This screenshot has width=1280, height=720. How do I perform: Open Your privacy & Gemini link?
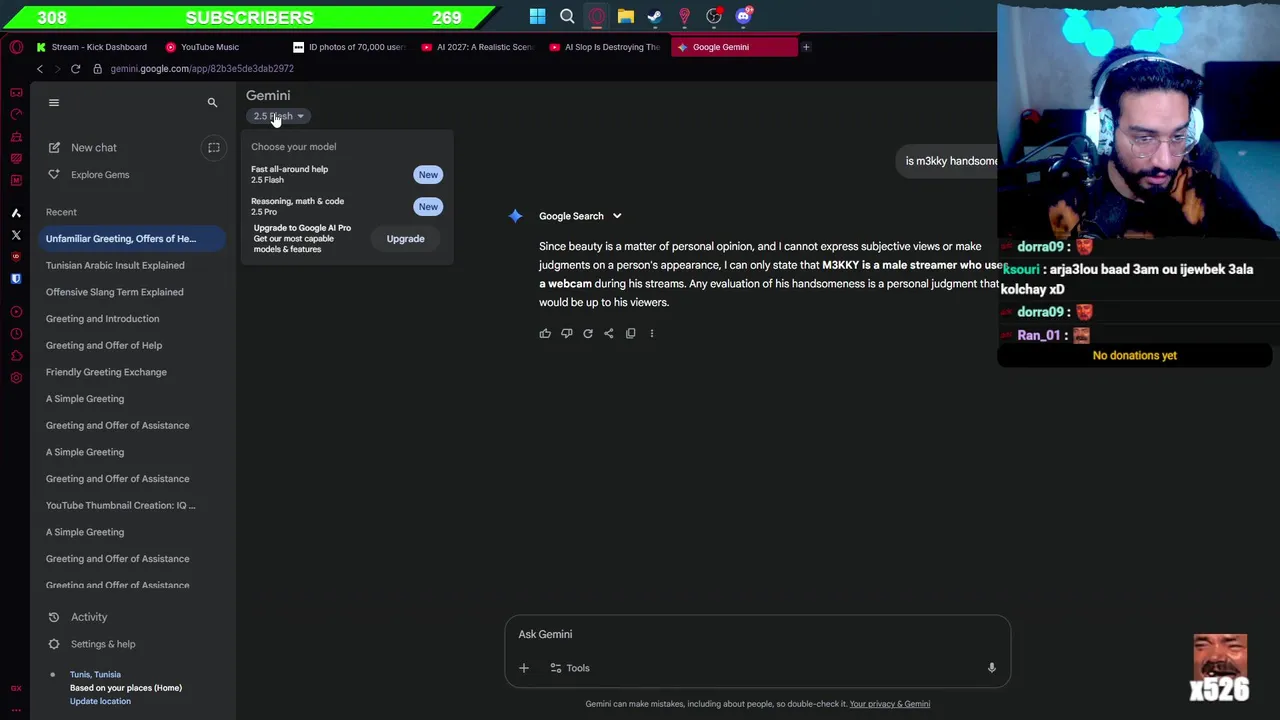(890, 704)
